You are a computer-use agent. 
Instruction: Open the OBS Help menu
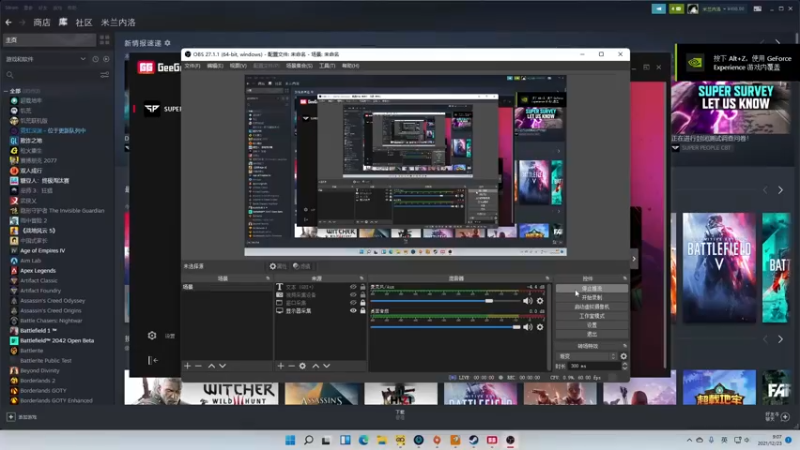coord(351,66)
